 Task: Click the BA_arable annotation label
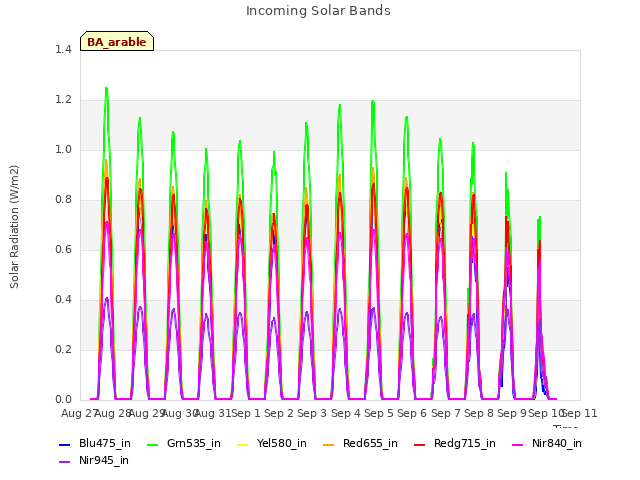coord(117,42)
